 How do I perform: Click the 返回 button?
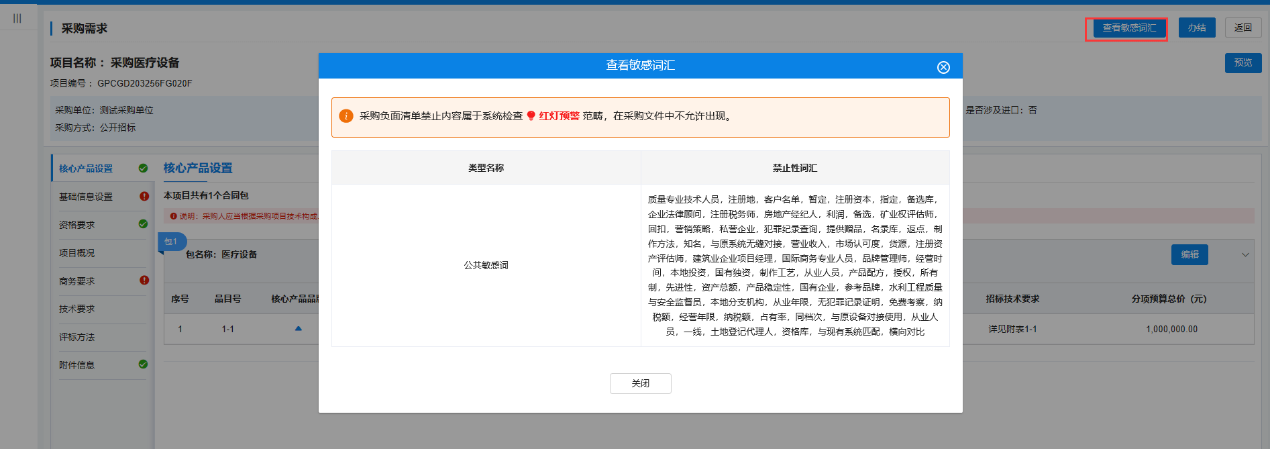pyautogui.click(x=1243, y=28)
